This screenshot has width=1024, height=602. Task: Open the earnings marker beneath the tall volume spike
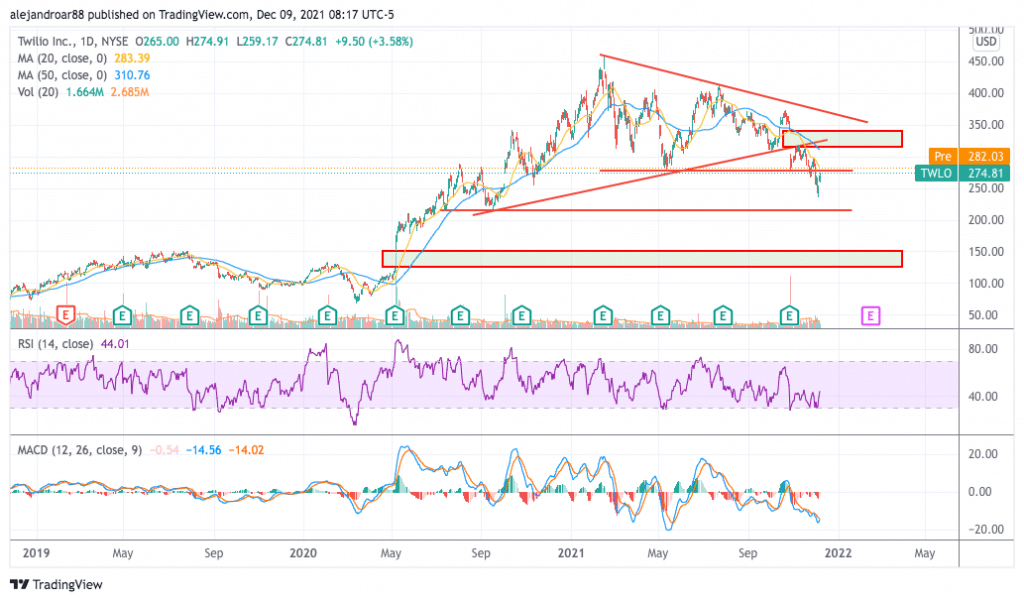click(790, 316)
